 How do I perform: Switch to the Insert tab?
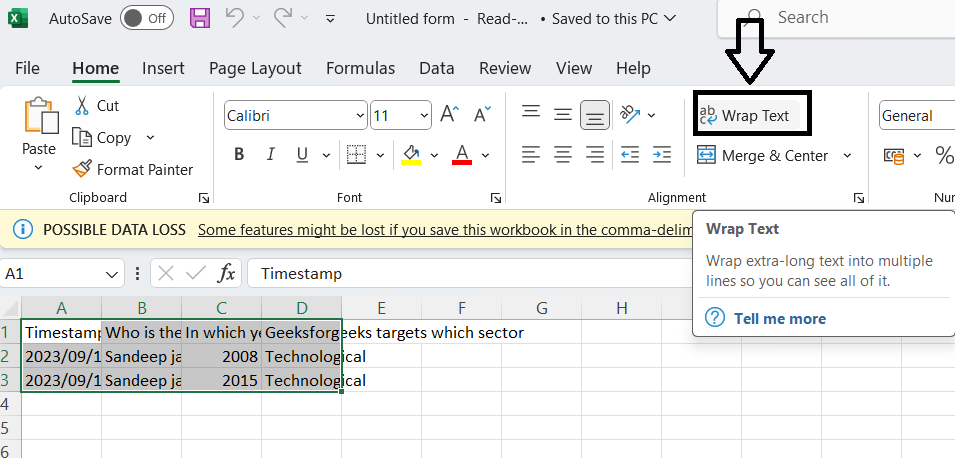coord(163,68)
